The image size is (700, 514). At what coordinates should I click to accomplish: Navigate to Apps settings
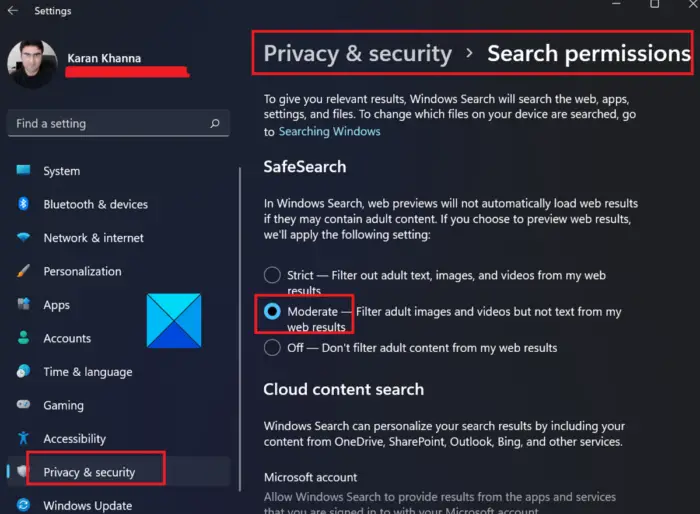[118, 305]
